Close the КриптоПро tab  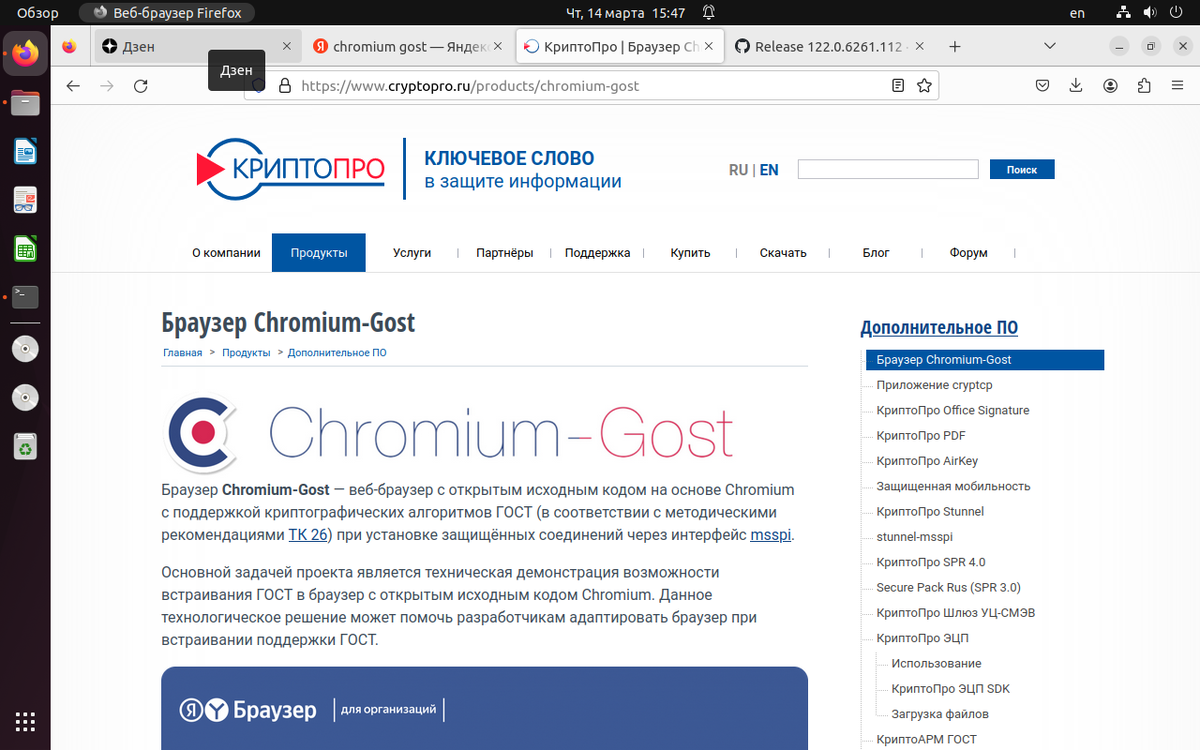point(710,46)
